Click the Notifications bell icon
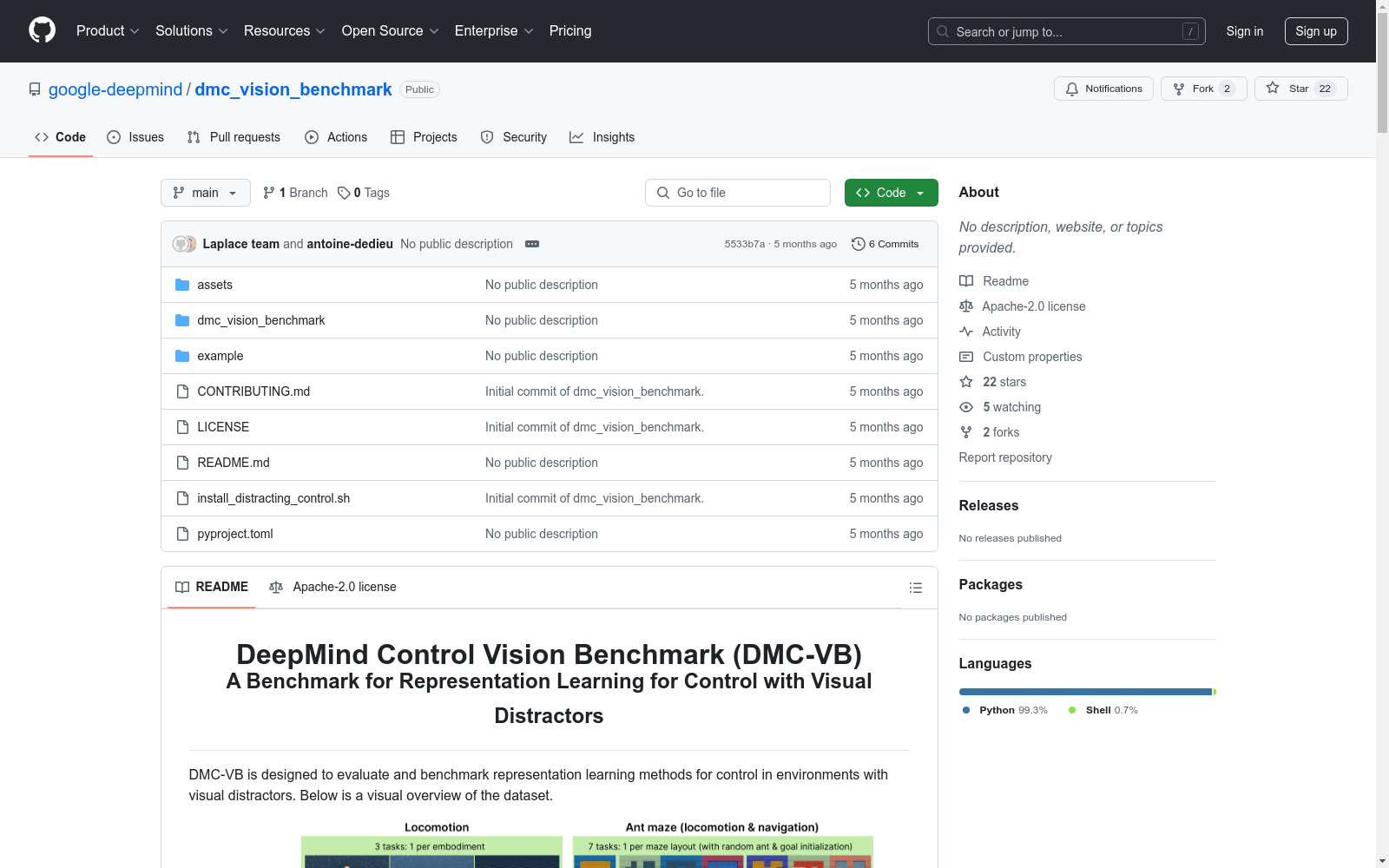 tap(1072, 89)
